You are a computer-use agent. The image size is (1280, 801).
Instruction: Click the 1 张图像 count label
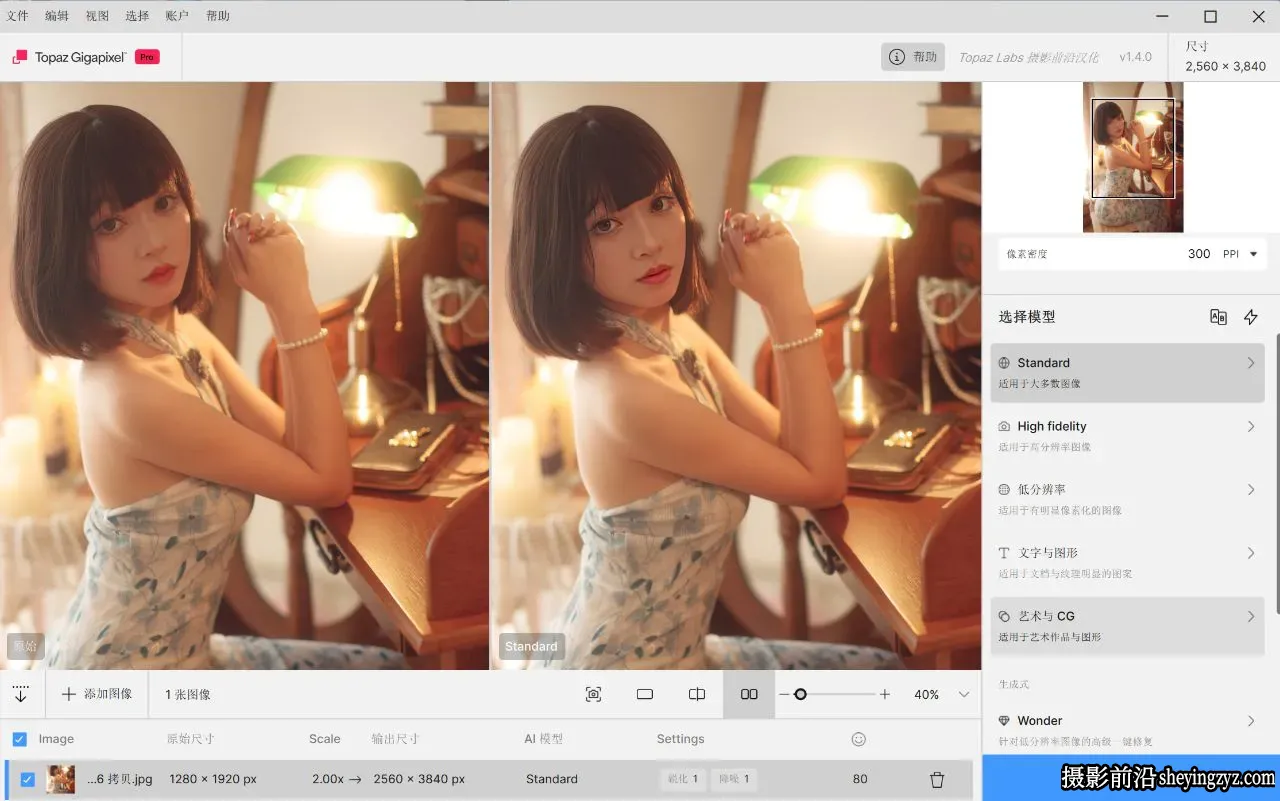pos(188,694)
